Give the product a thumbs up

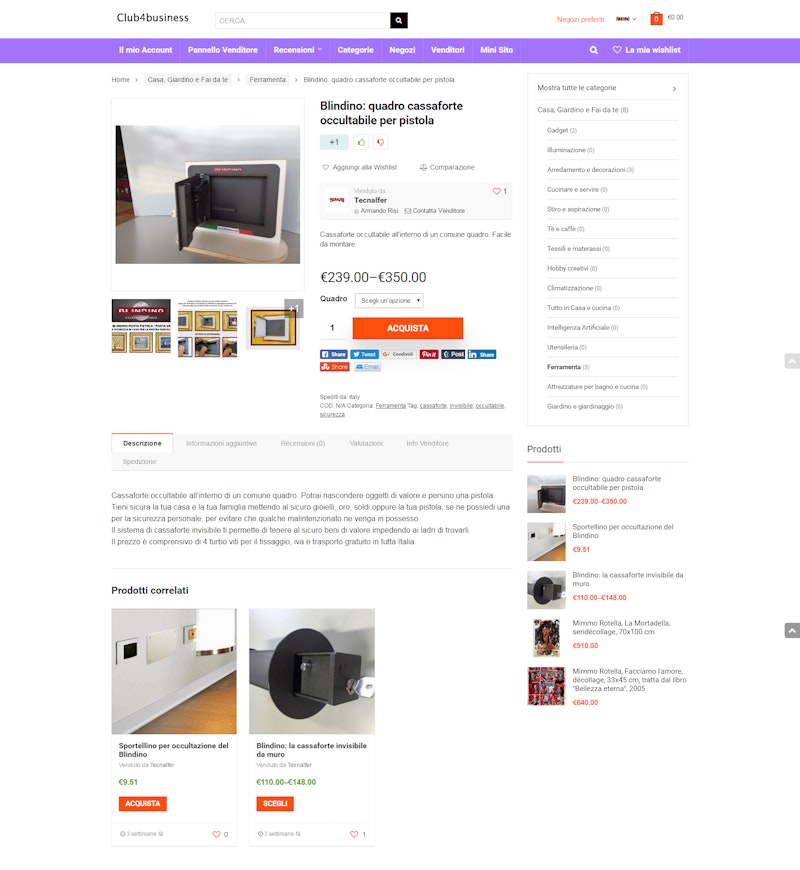coord(361,142)
